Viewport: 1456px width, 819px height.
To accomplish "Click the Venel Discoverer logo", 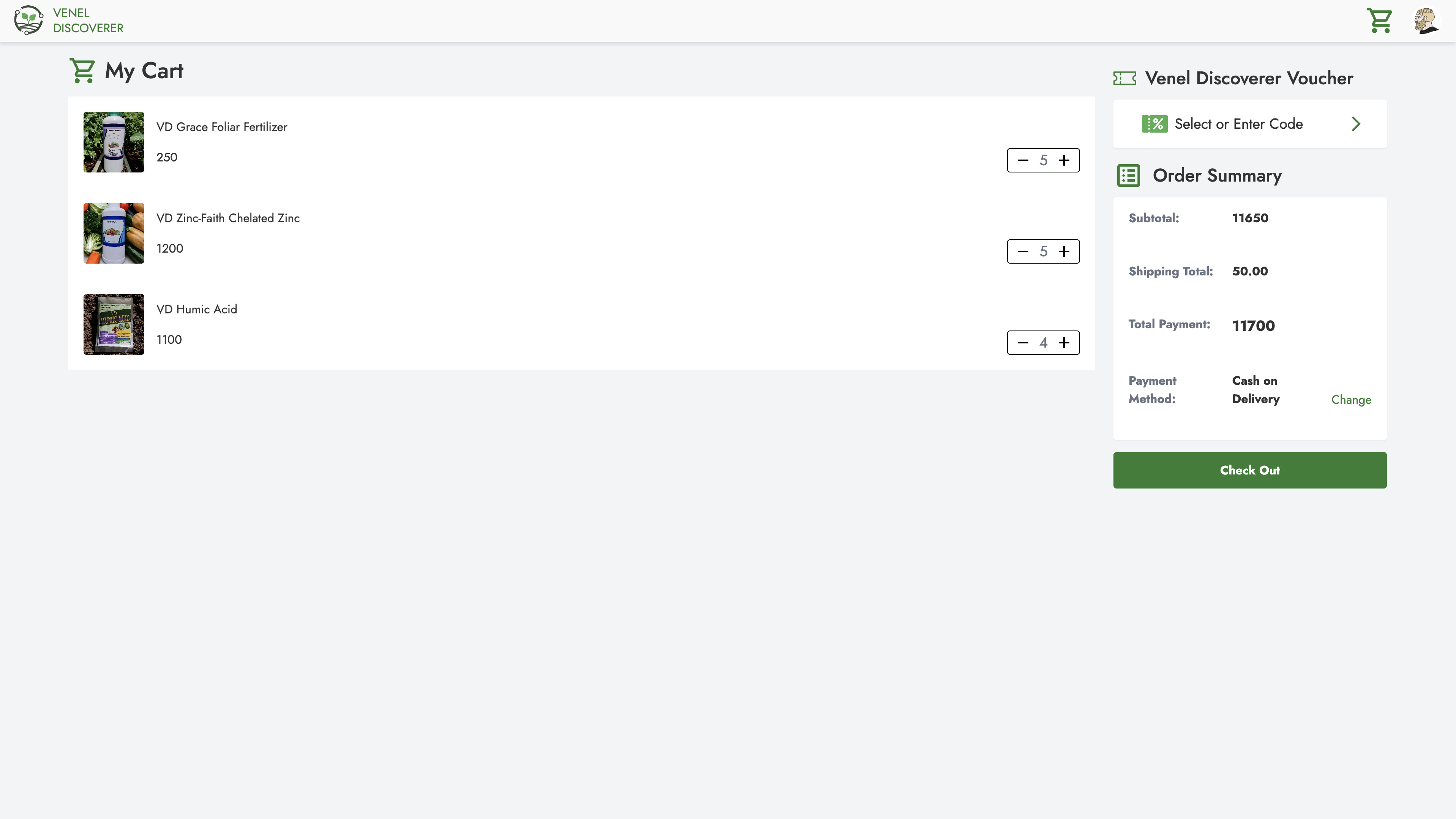I will coord(28,21).
